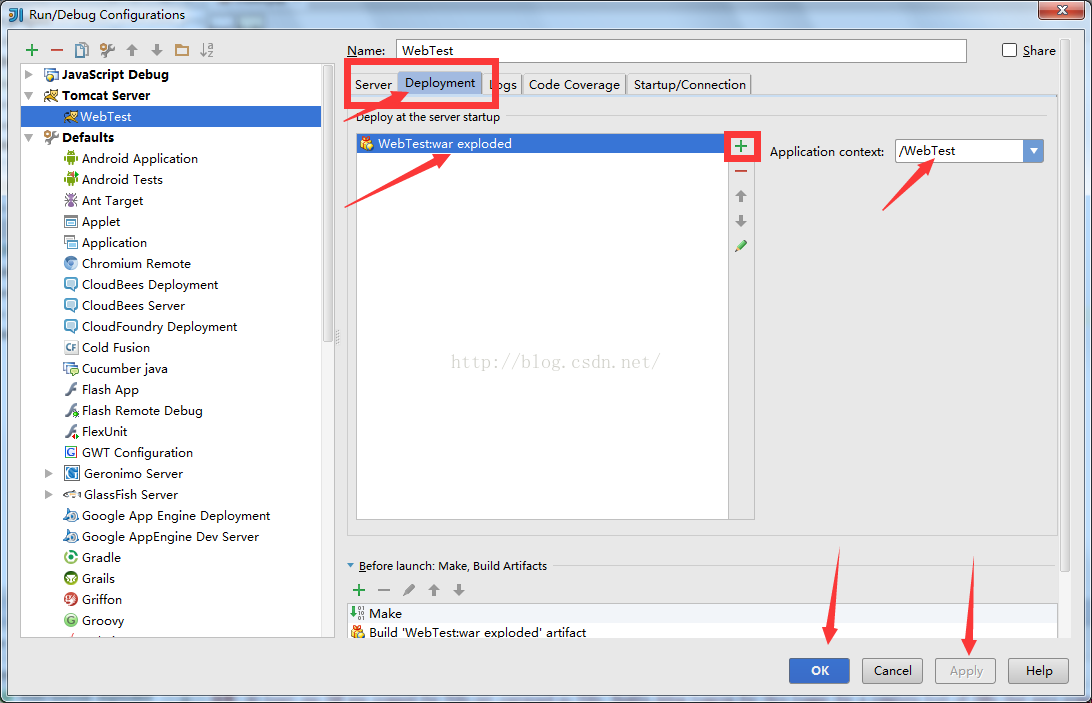Screen dimensions: 1092x703
Task: Move deployment artifact up
Action: coord(741,196)
